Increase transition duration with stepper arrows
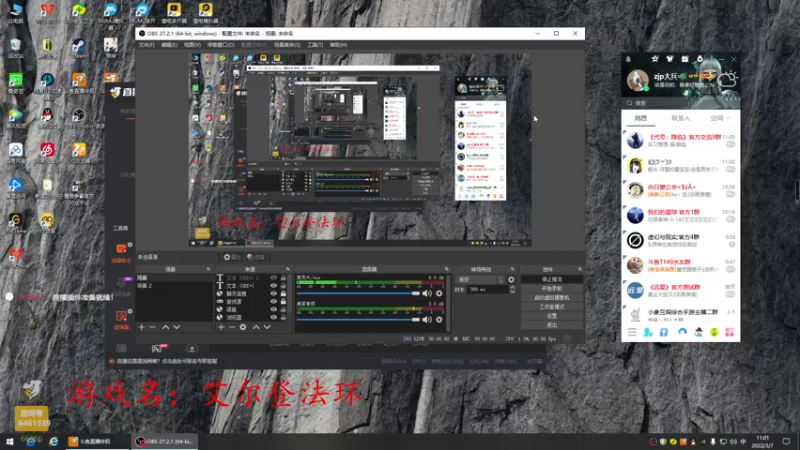The image size is (800, 450). (512, 287)
